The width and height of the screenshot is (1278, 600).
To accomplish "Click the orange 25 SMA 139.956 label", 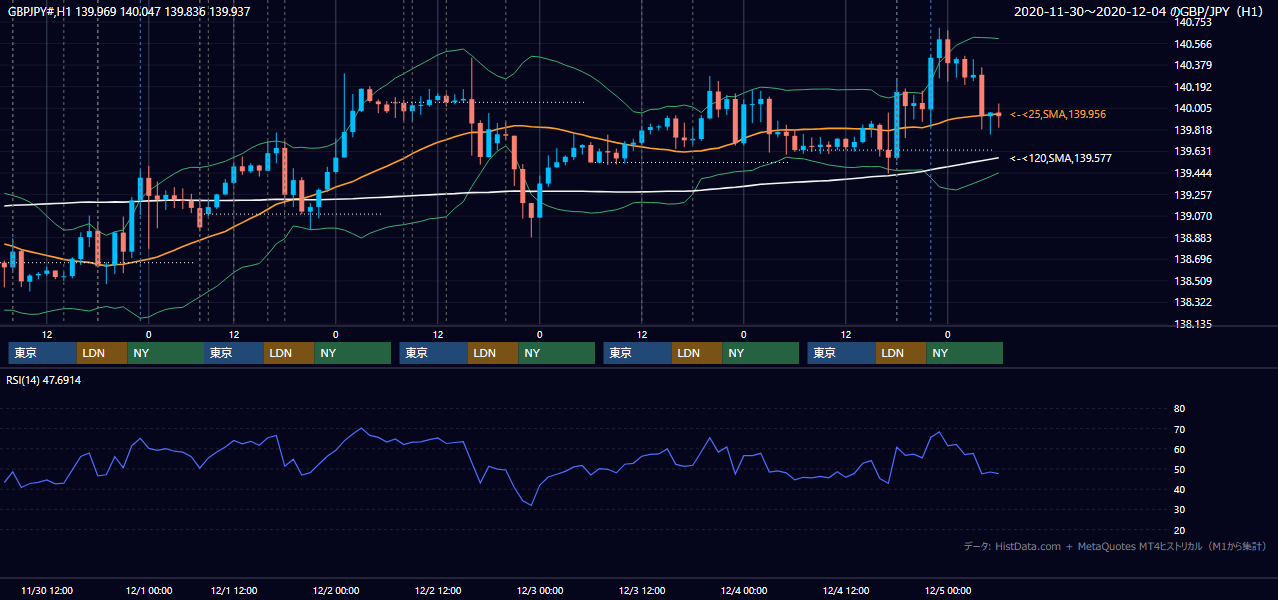I will tap(1058, 115).
